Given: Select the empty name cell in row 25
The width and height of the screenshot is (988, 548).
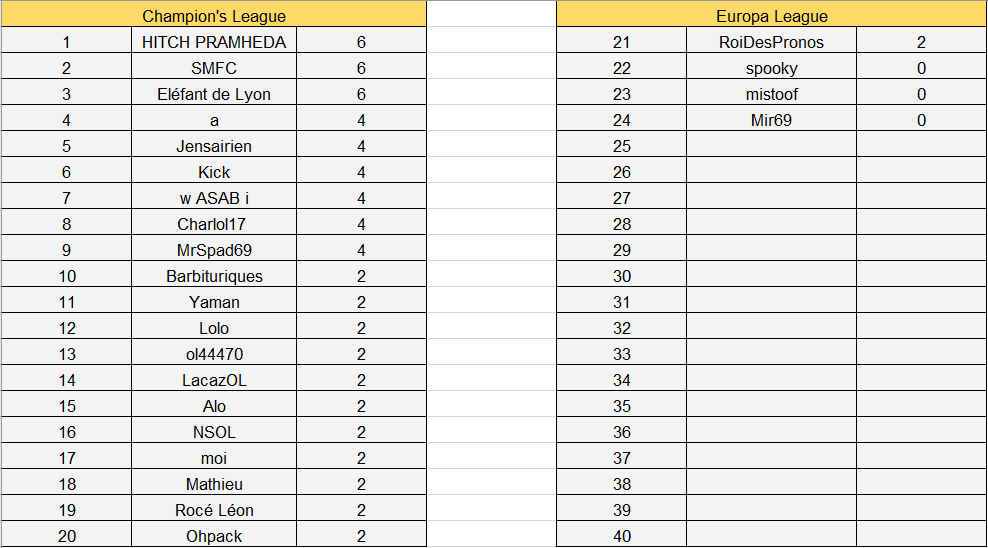Looking at the screenshot, I should pos(771,146).
